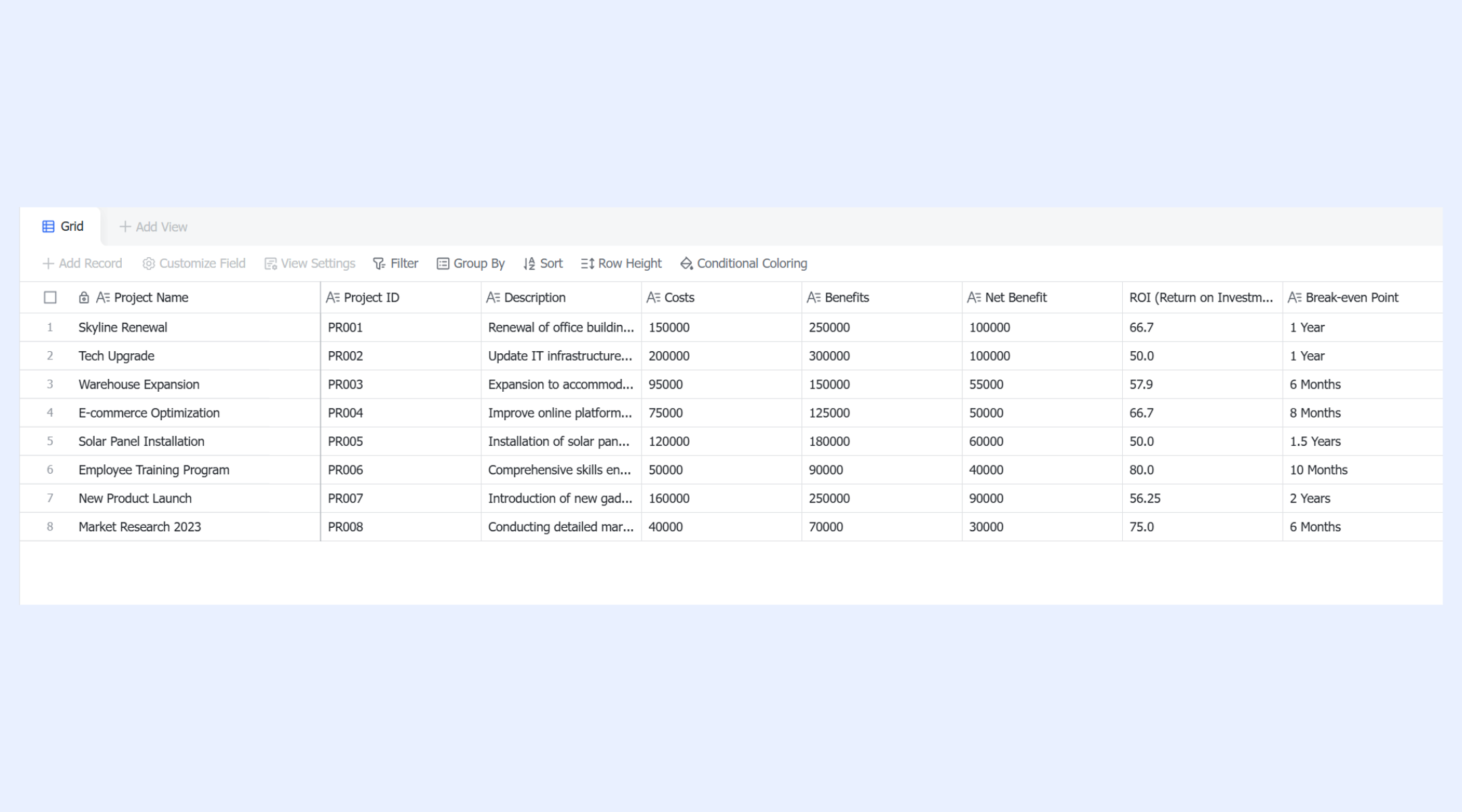
Task: Click the plus icon beside Add View
Action: click(125, 227)
